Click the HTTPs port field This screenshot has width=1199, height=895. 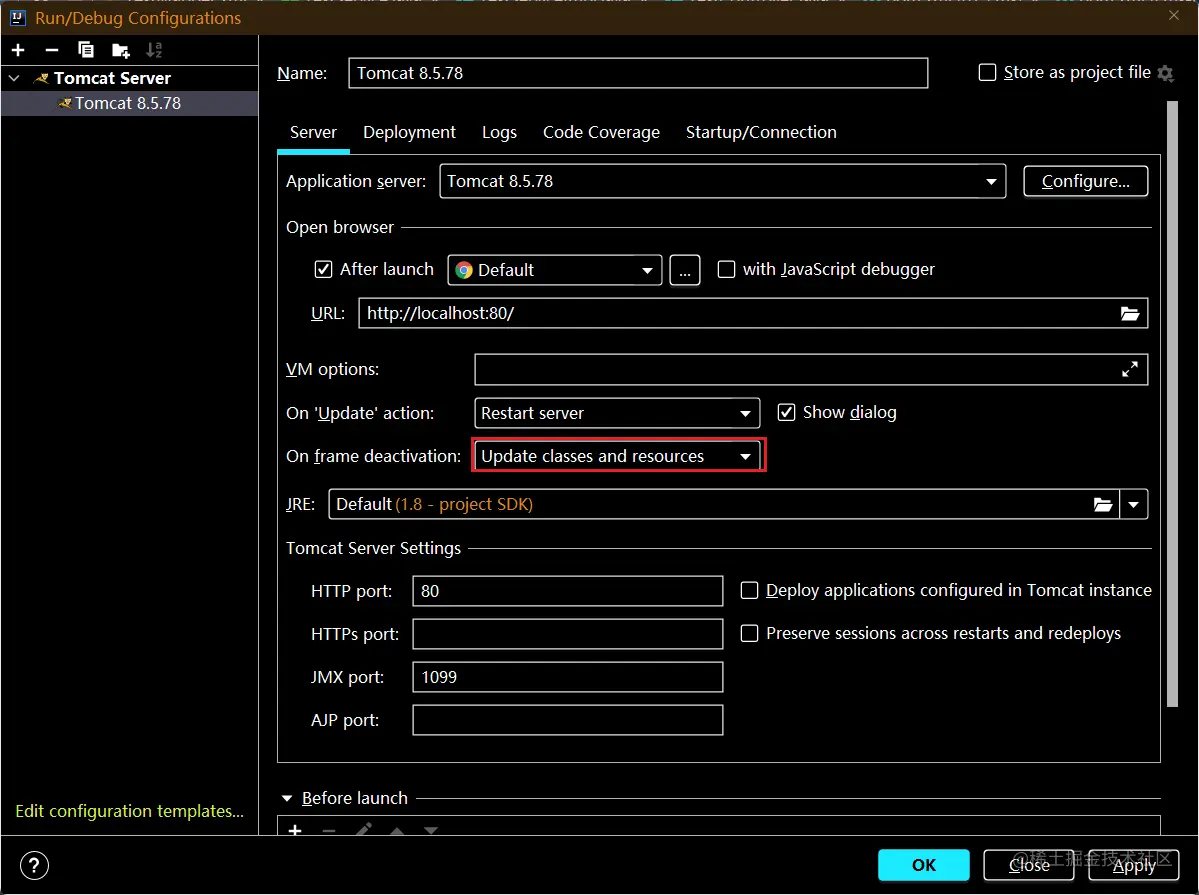click(x=567, y=634)
